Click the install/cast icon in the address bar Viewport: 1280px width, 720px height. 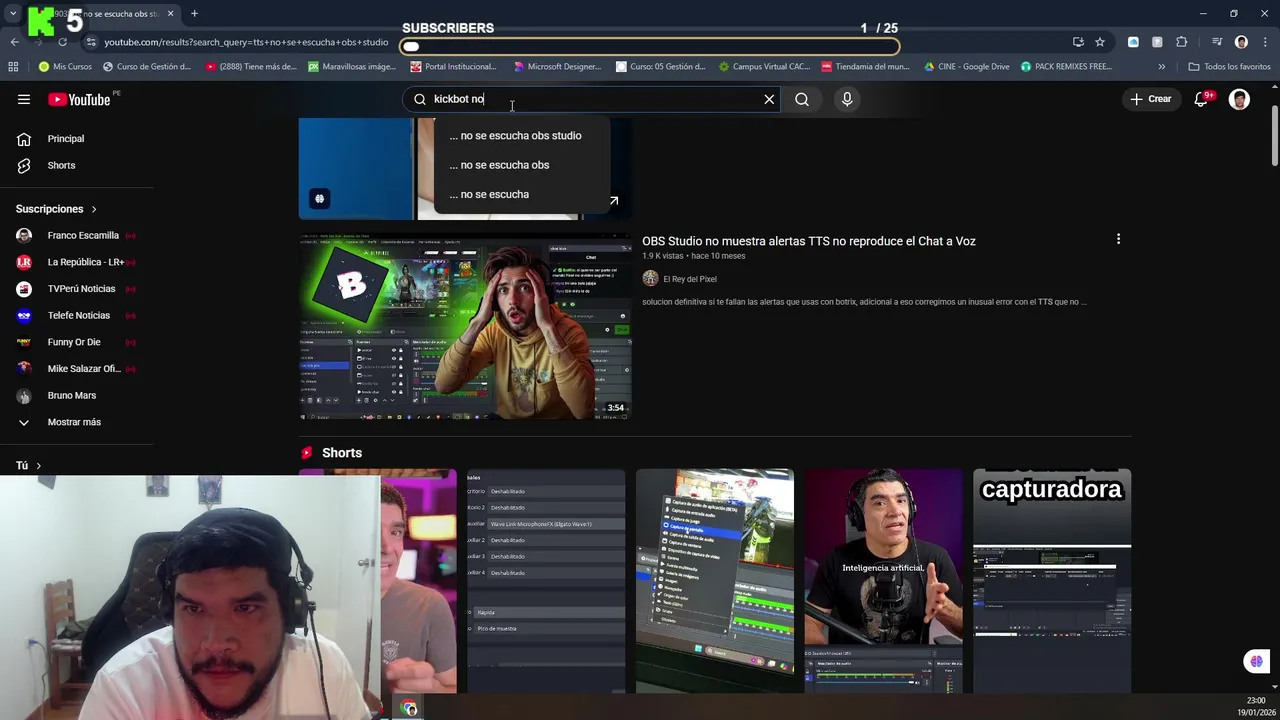[x=1078, y=42]
